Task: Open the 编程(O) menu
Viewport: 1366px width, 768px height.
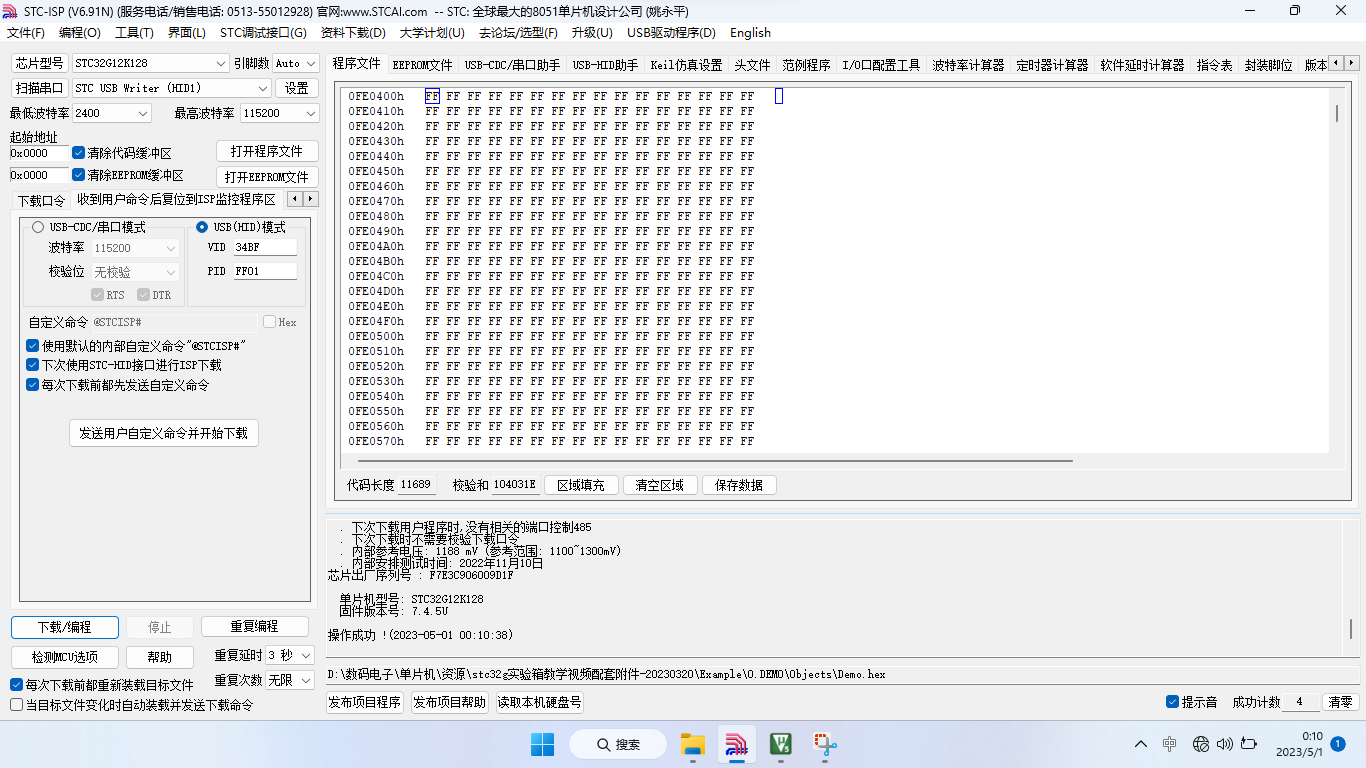Action: [x=80, y=33]
